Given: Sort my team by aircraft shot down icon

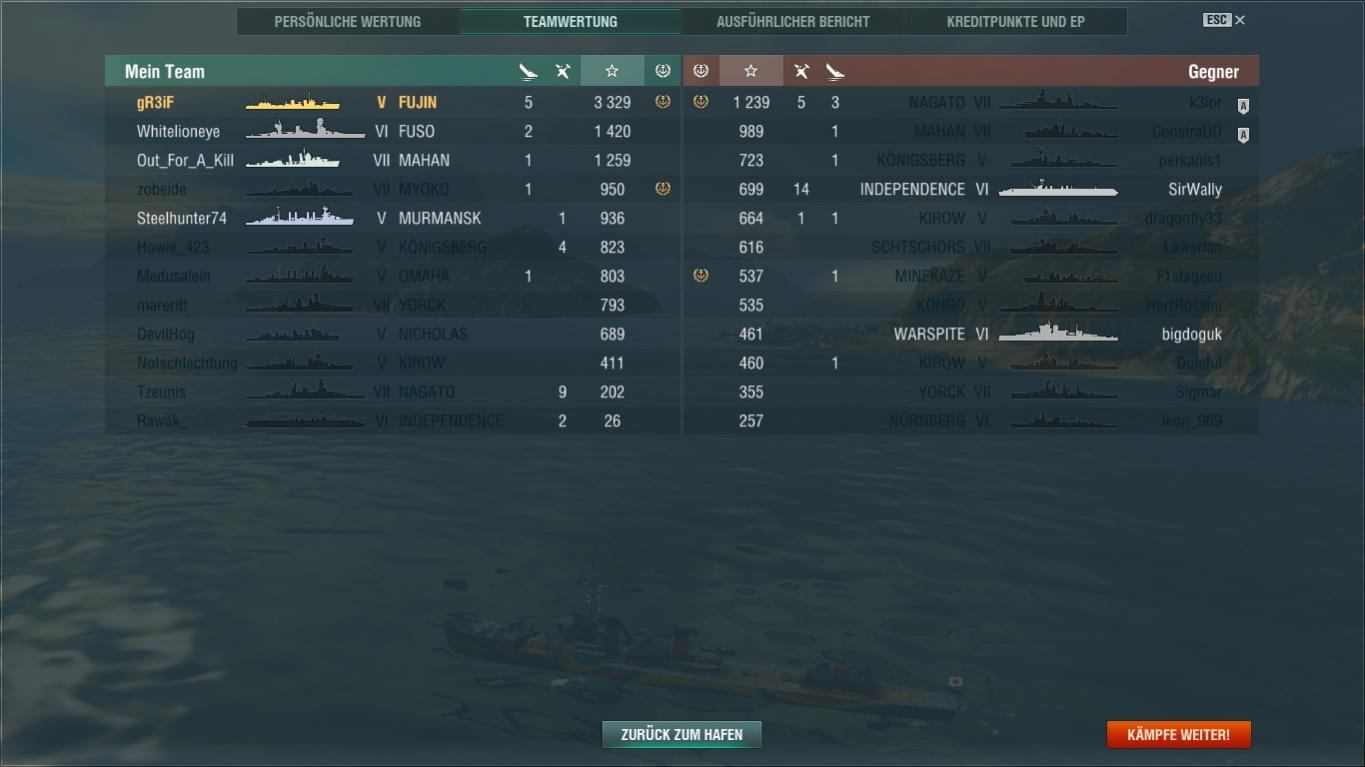Looking at the screenshot, I should coord(563,71).
